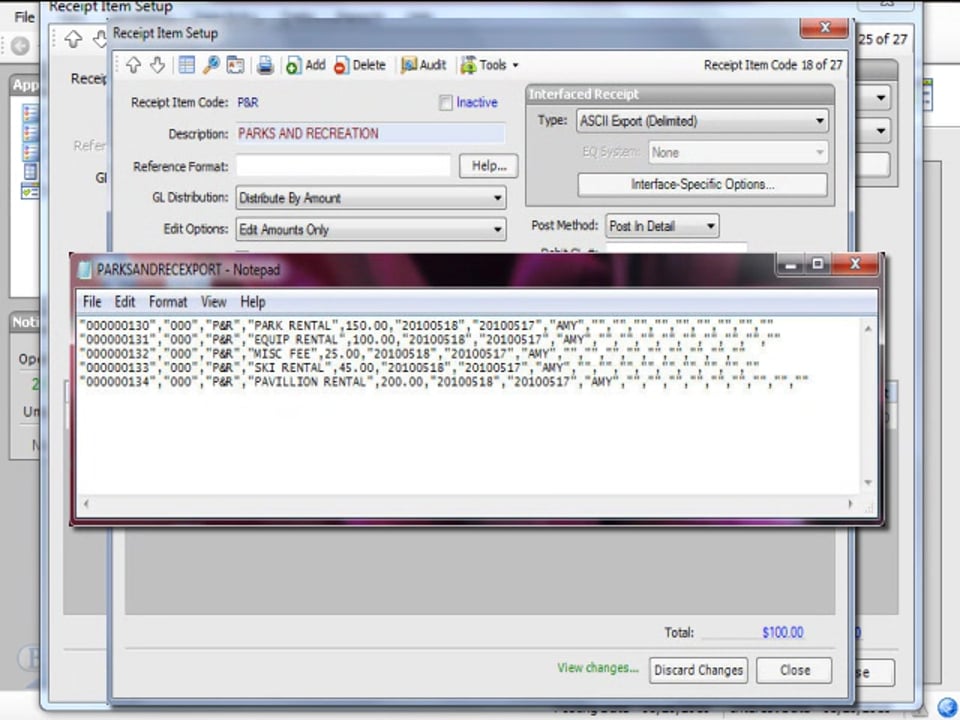The width and height of the screenshot is (960, 720).
Task: Open the GL Distribution dropdown
Action: click(x=371, y=198)
